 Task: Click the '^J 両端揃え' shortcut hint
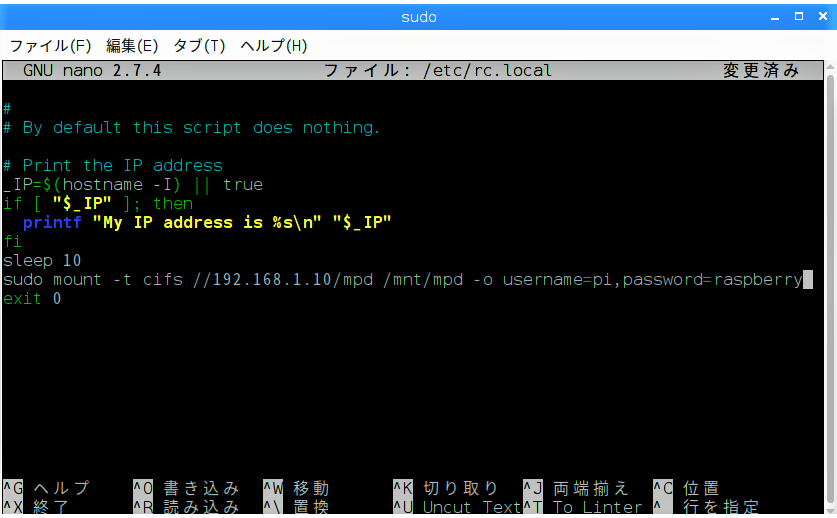pyautogui.click(x=576, y=488)
